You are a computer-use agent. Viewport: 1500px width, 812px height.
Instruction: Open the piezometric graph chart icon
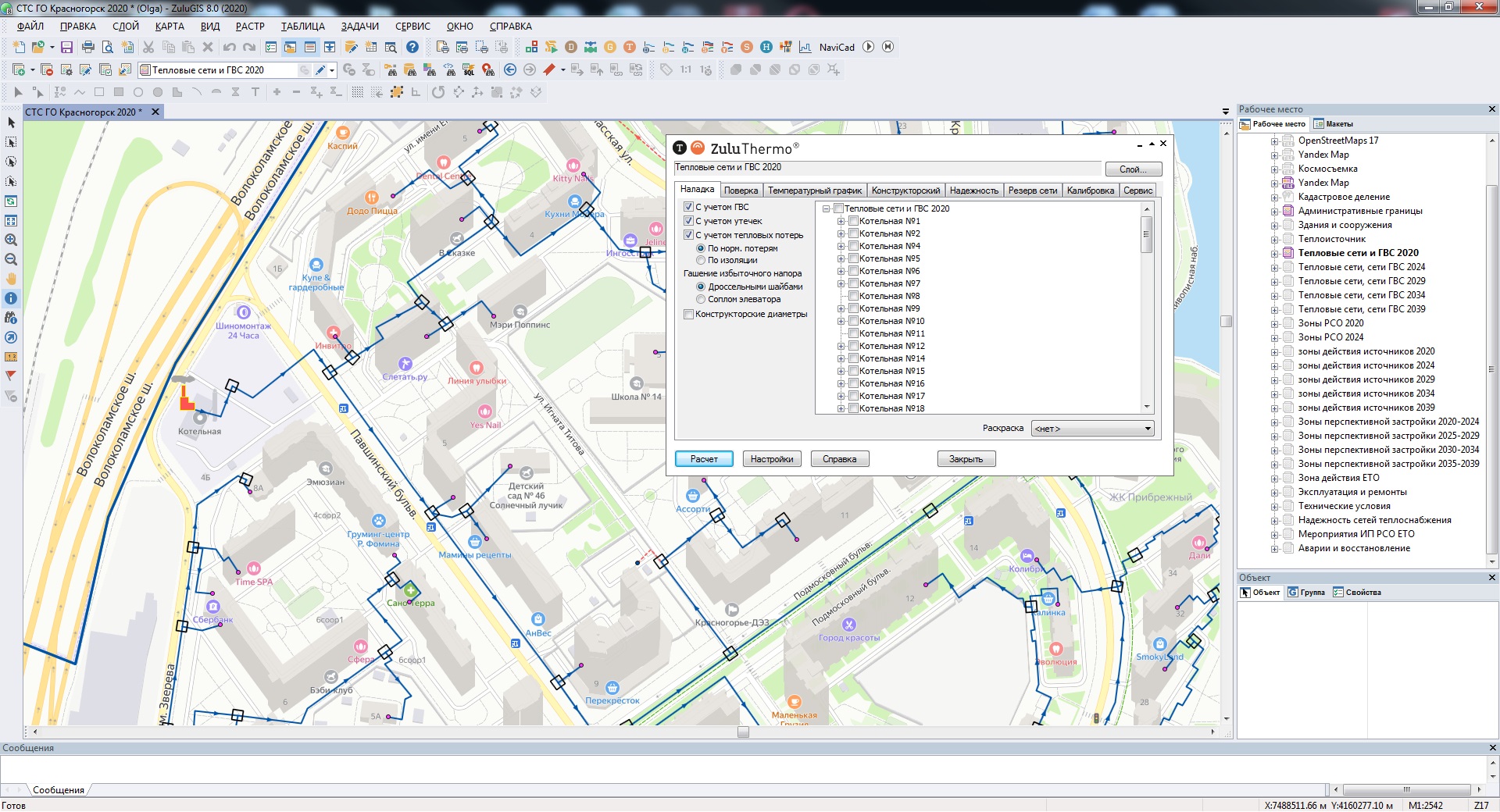(805, 47)
